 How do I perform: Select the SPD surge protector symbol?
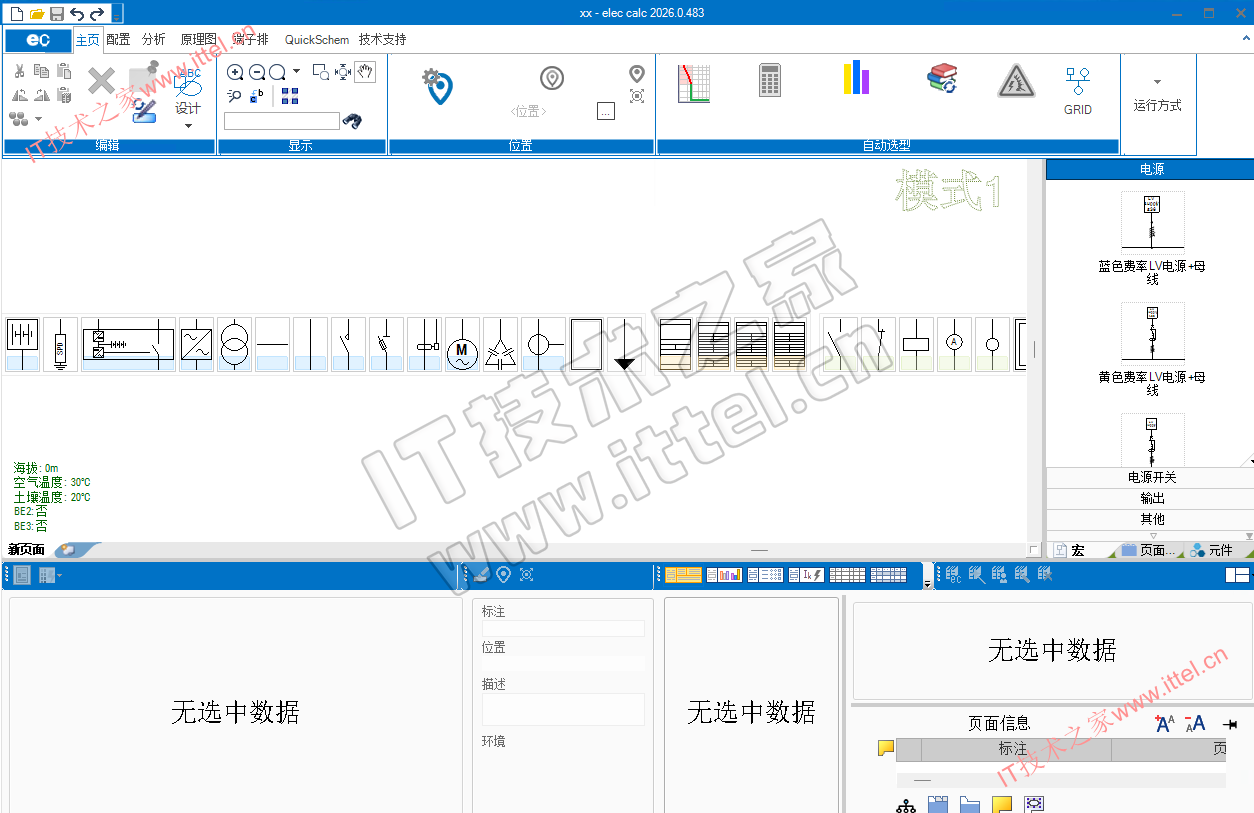tap(60, 345)
